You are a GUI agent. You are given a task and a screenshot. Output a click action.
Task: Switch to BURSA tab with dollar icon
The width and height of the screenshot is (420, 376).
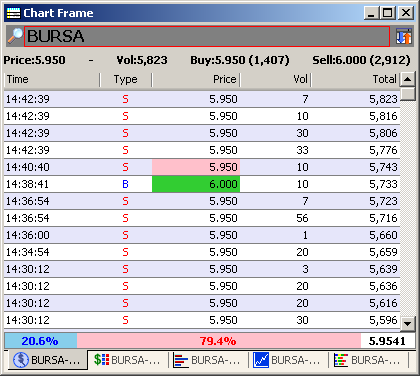tap(127, 360)
